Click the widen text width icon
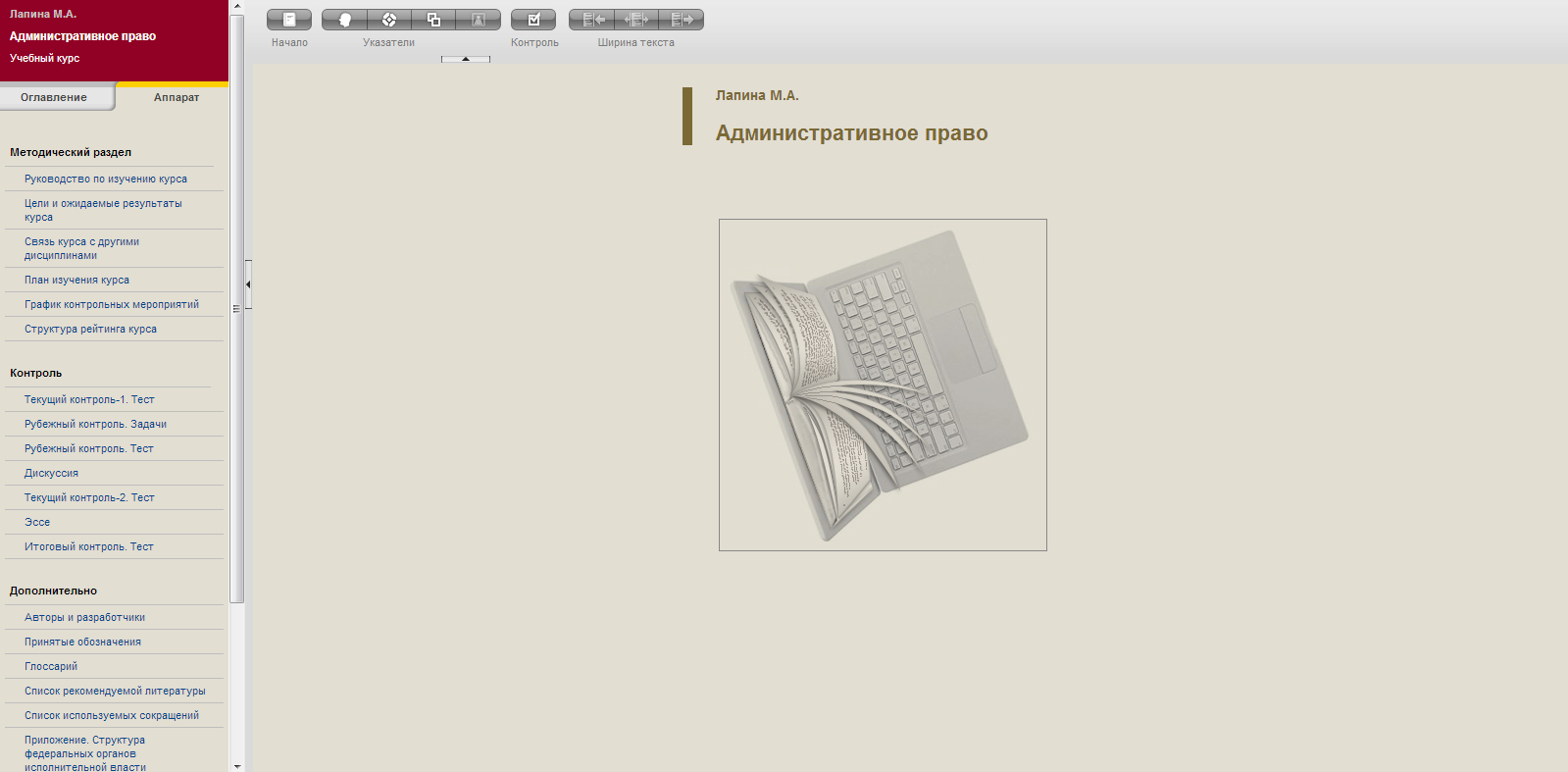1568x772 pixels. [682, 20]
